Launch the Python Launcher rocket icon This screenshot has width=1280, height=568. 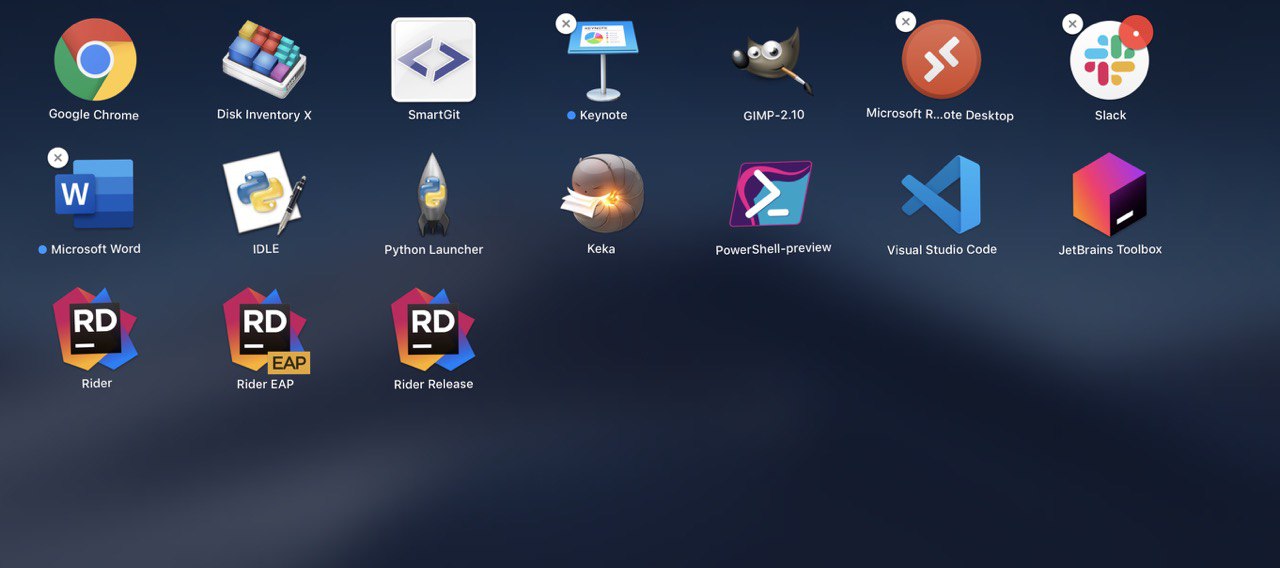coord(433,194)
